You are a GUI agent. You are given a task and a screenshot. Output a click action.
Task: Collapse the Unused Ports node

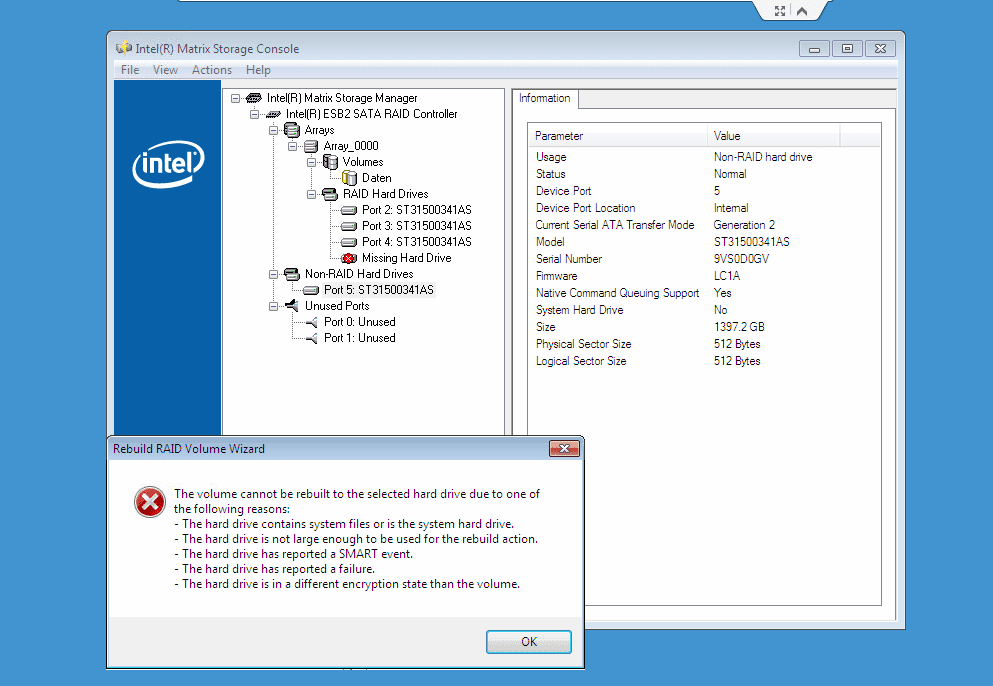[274, 306]
